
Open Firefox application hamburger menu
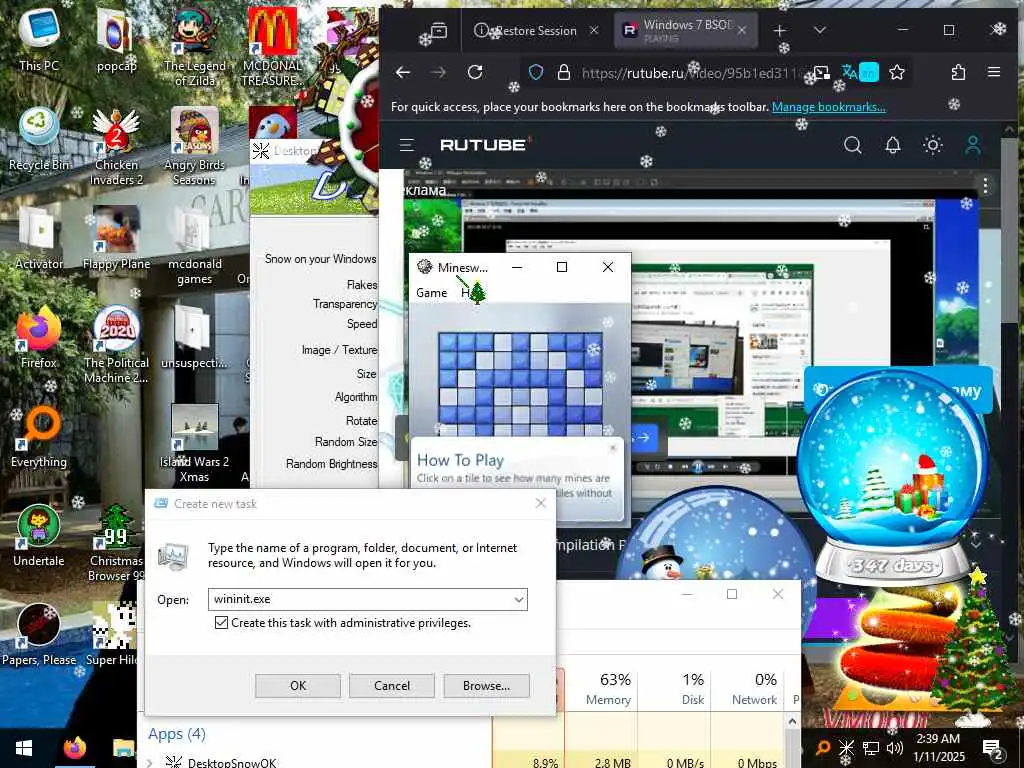(x=994, y=72)
